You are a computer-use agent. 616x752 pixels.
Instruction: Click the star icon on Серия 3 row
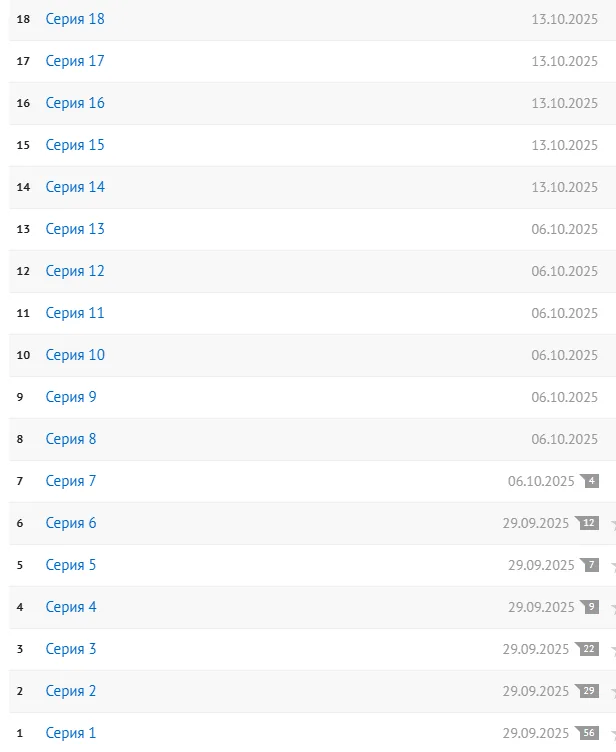pos(612,649)
